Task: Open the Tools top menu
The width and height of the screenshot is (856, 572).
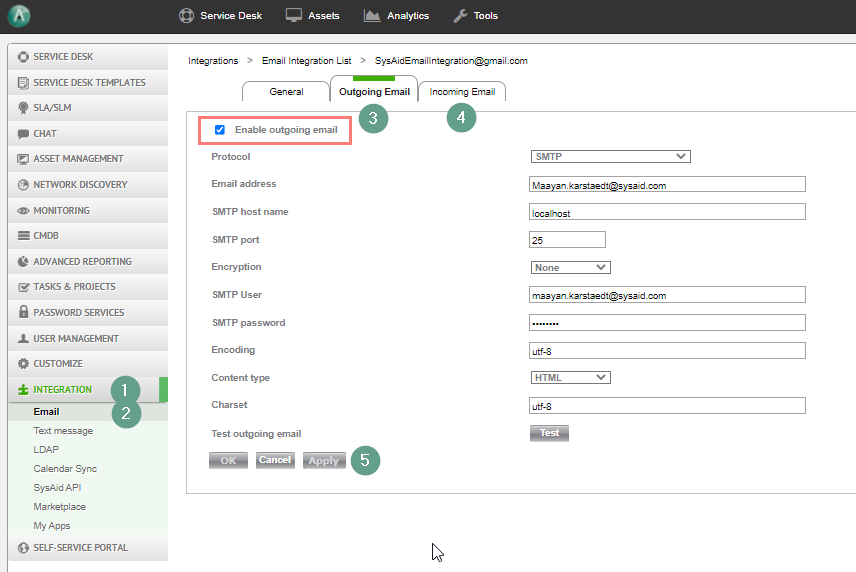Action: pos(475,16)
